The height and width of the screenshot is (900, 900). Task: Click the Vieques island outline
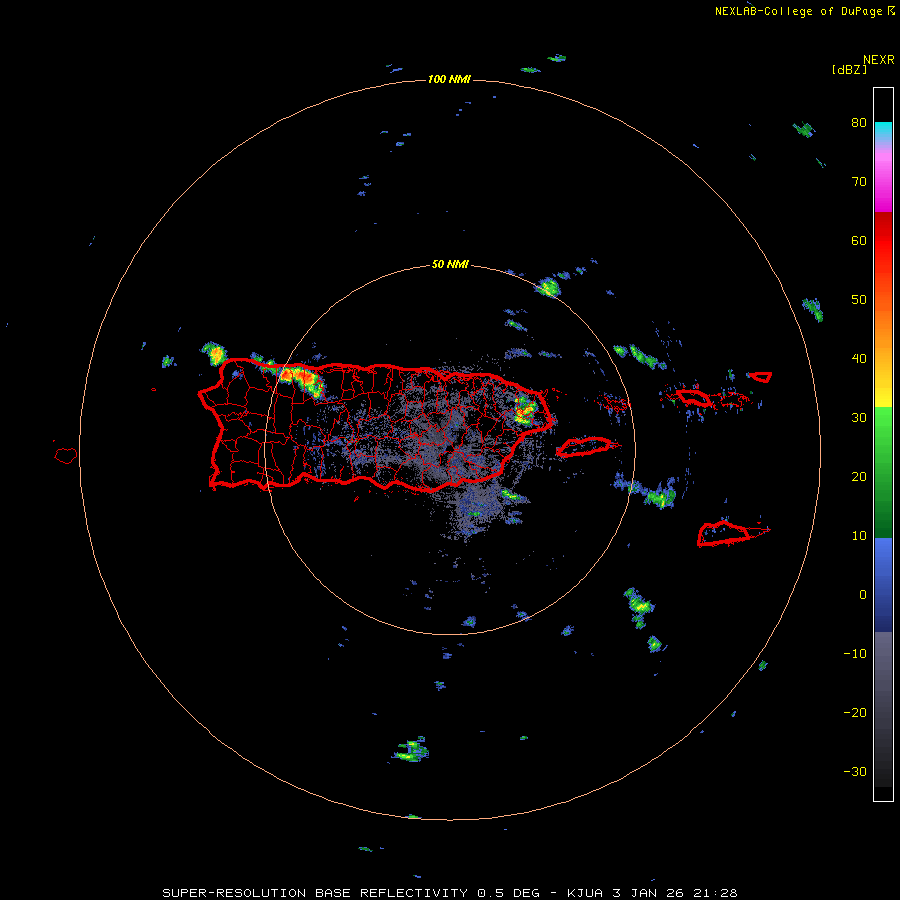point(584,447)
